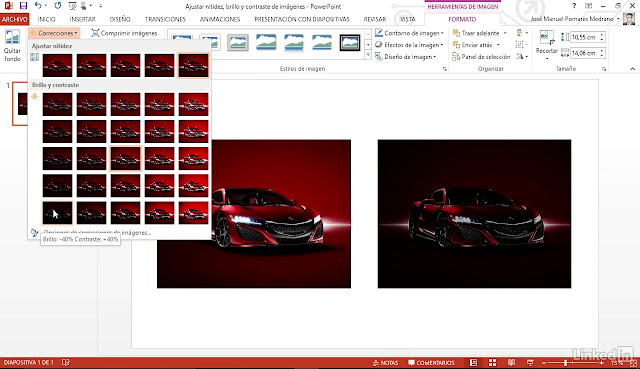
Task: Select the dark car picture on slide
Action: pos(474,213)
